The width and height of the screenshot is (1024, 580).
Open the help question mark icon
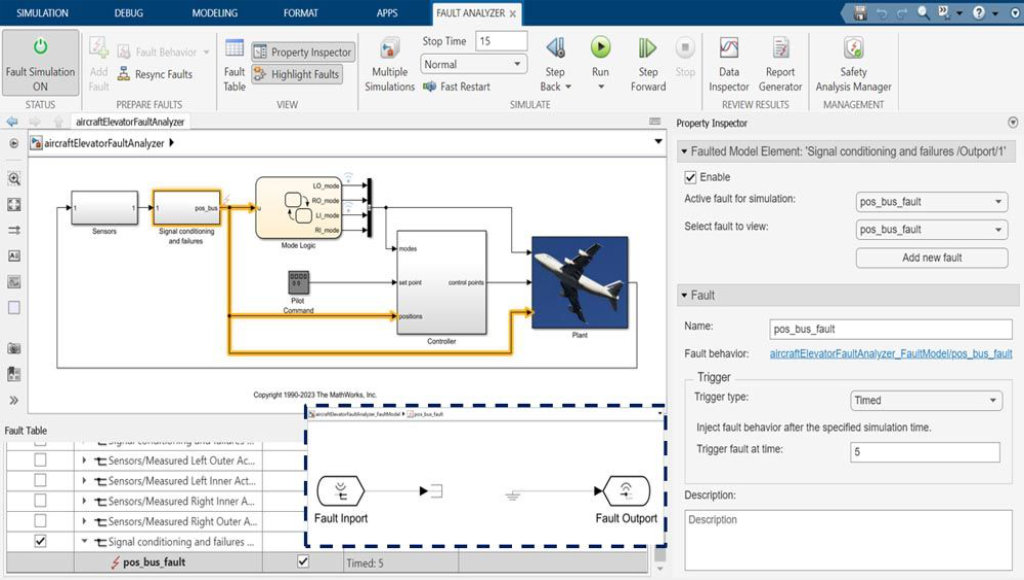[978, 12]
